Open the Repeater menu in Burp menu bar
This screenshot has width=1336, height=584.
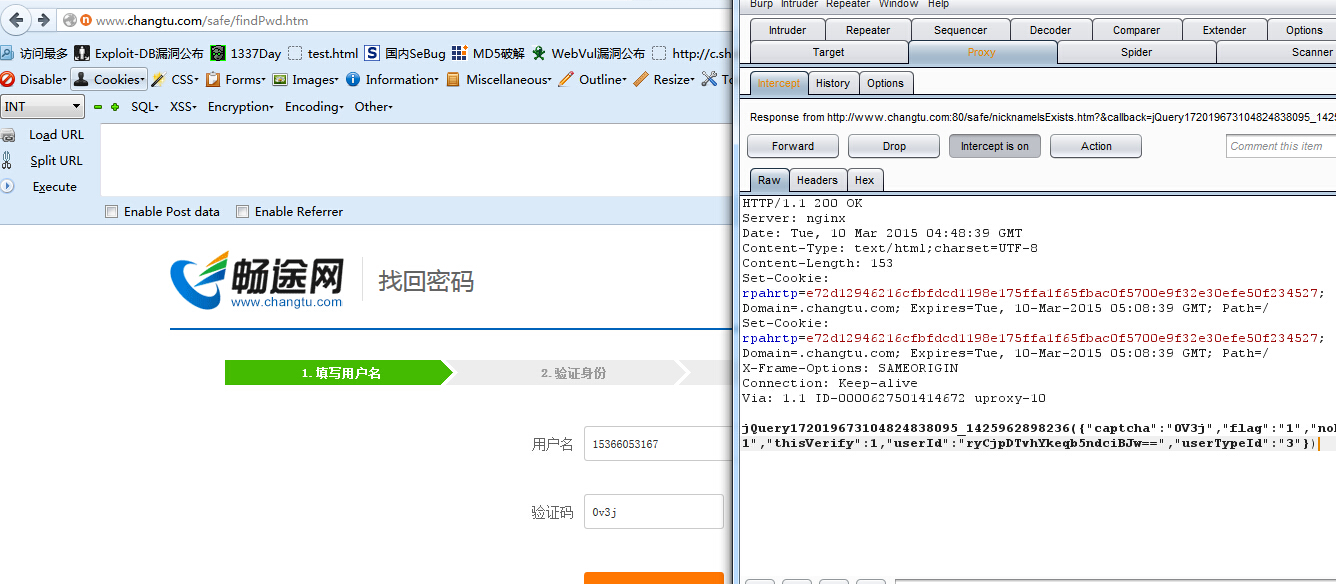pos(847,4)
